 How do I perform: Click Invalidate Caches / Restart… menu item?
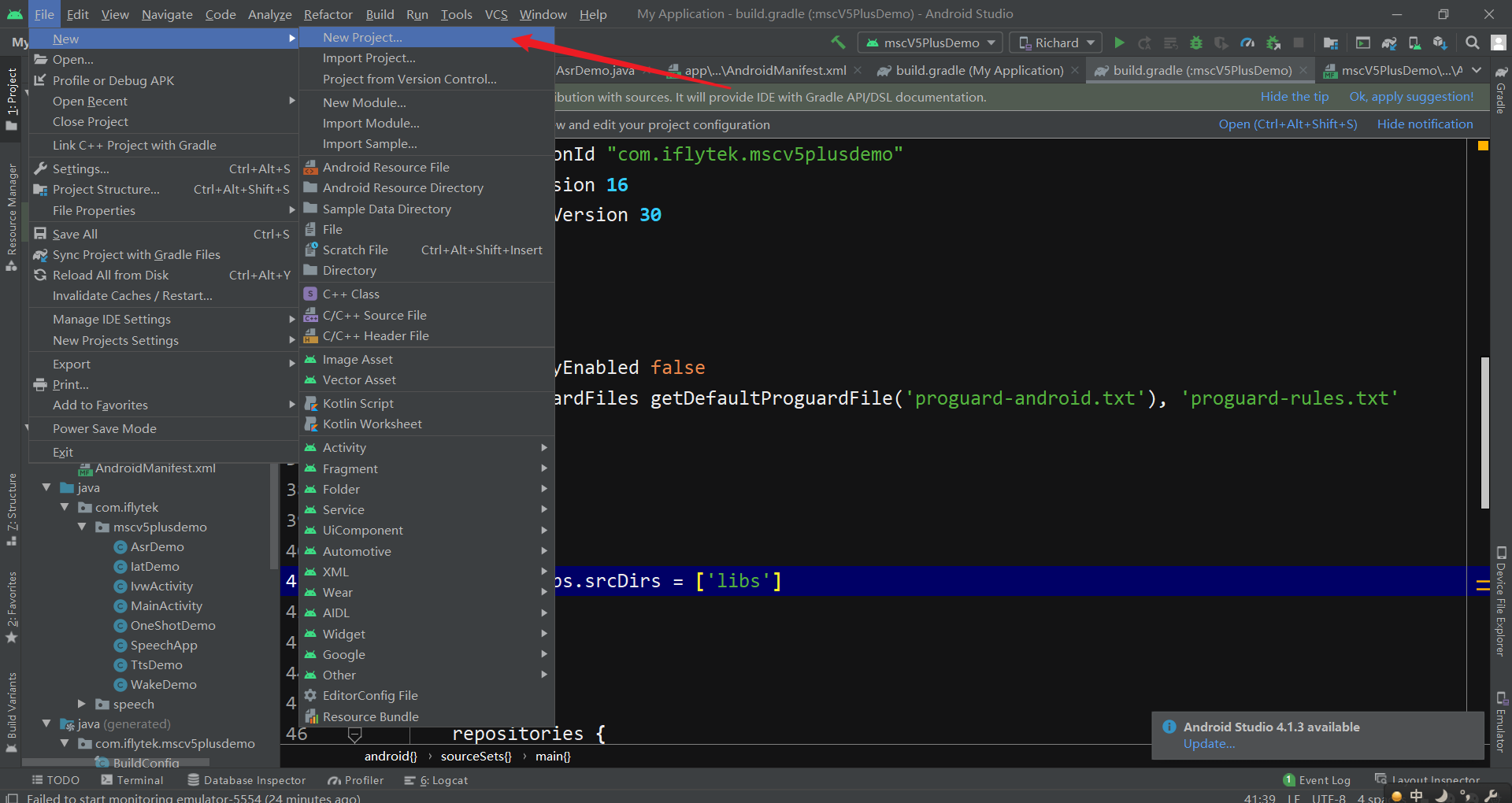click(x=163, y=295)
